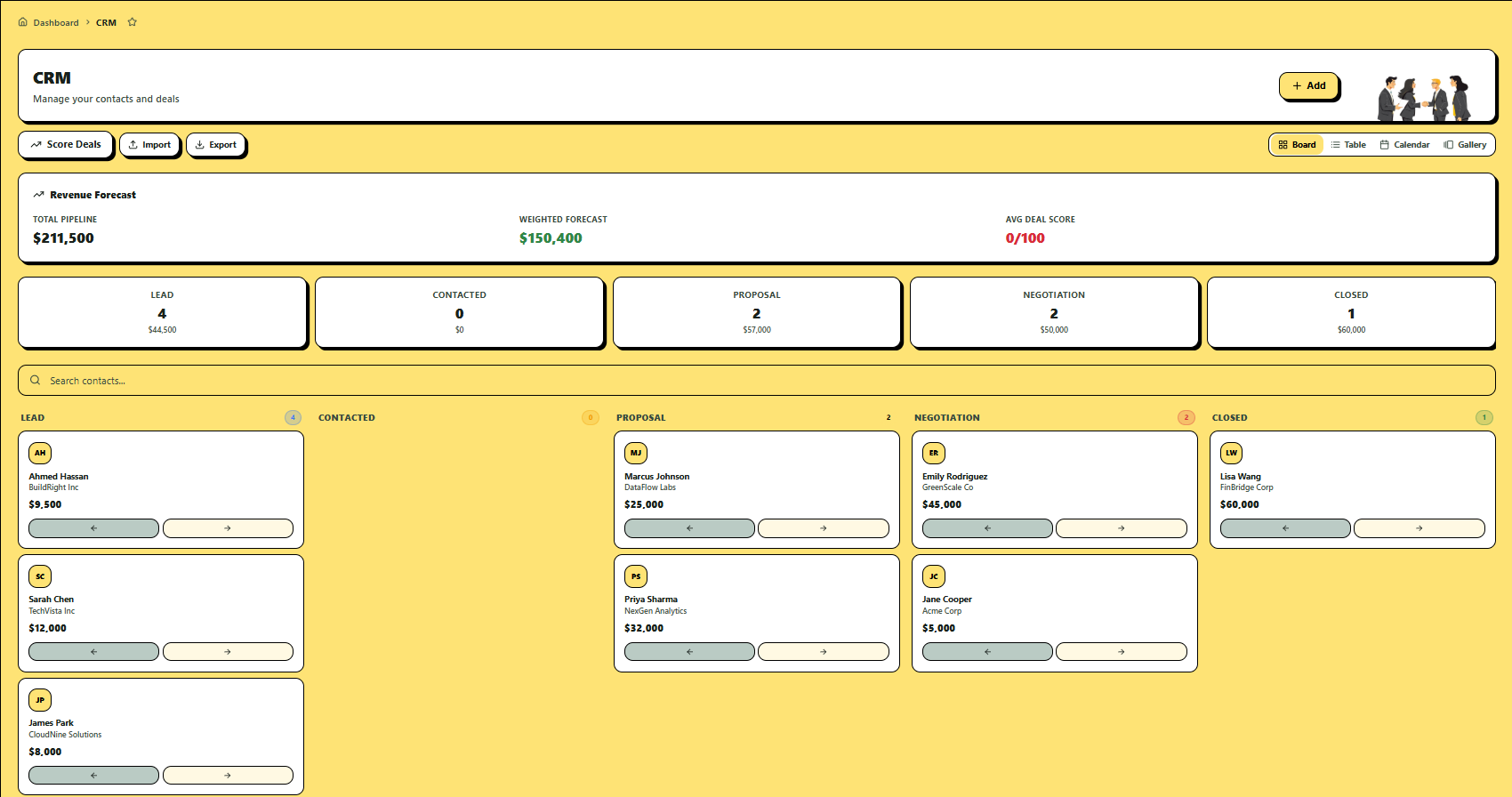The image size is (1512, 797).
Task: Run Score Deals
Action: [66, 144]
